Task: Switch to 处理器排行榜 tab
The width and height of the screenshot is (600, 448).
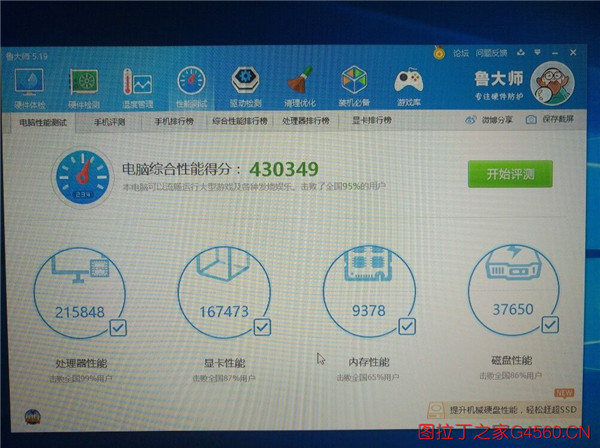Action: (306, 121)
